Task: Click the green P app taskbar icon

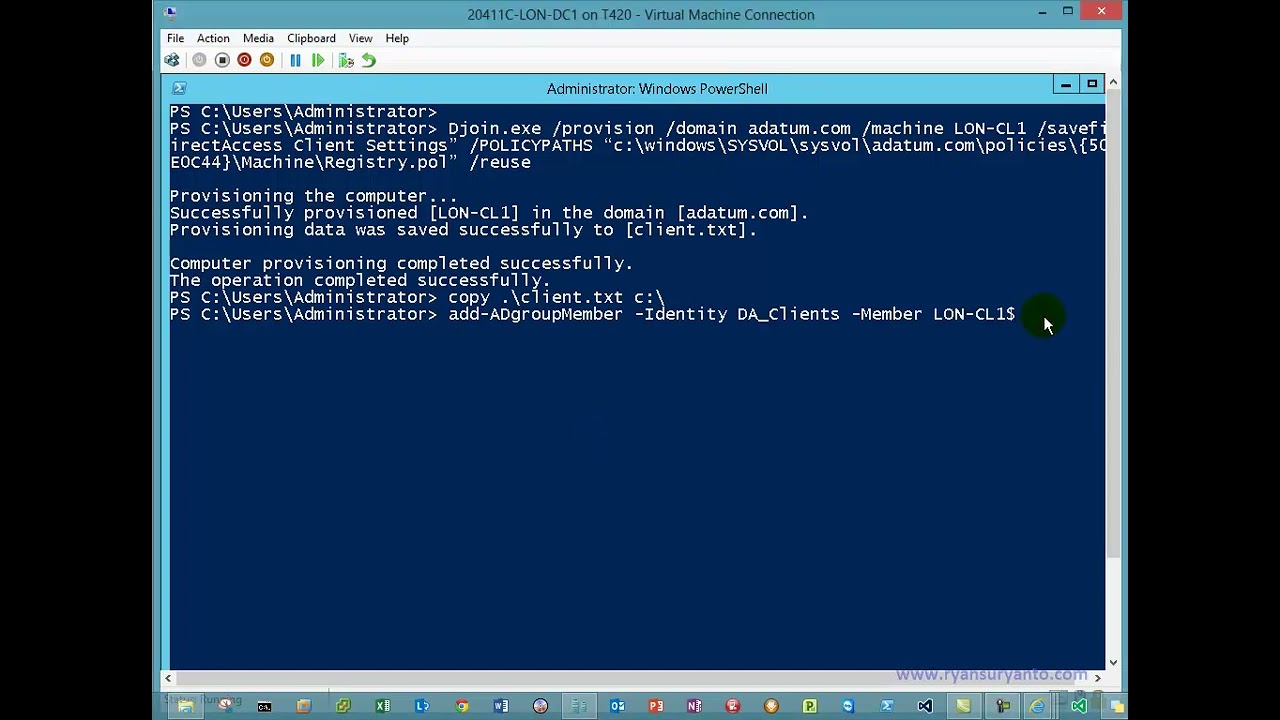Action: [809, 706]
